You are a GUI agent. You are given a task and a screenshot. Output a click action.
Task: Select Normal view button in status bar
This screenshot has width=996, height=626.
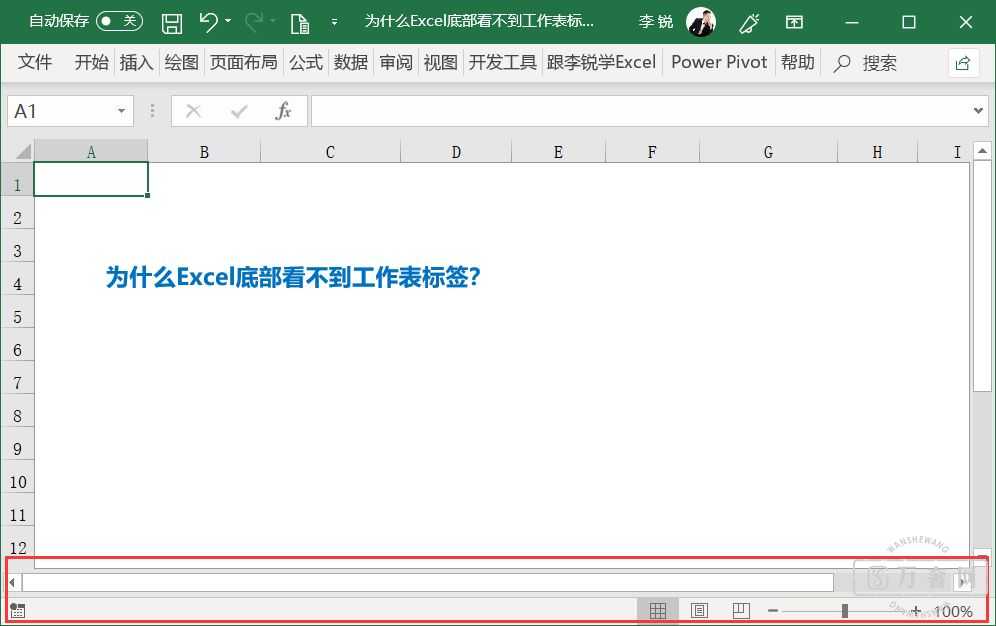click(x=657, y=610)
